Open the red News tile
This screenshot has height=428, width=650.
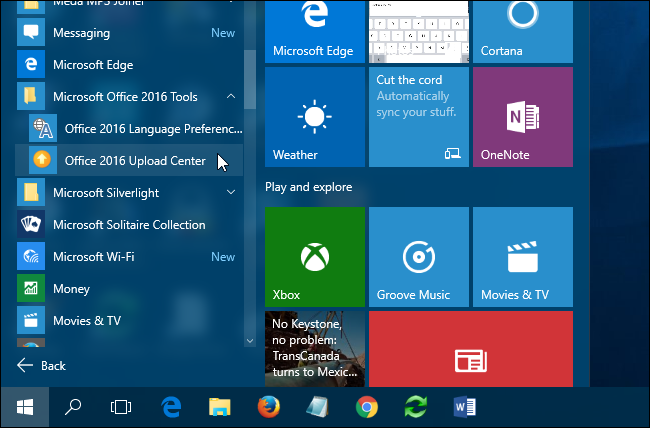tap(471, 349)
